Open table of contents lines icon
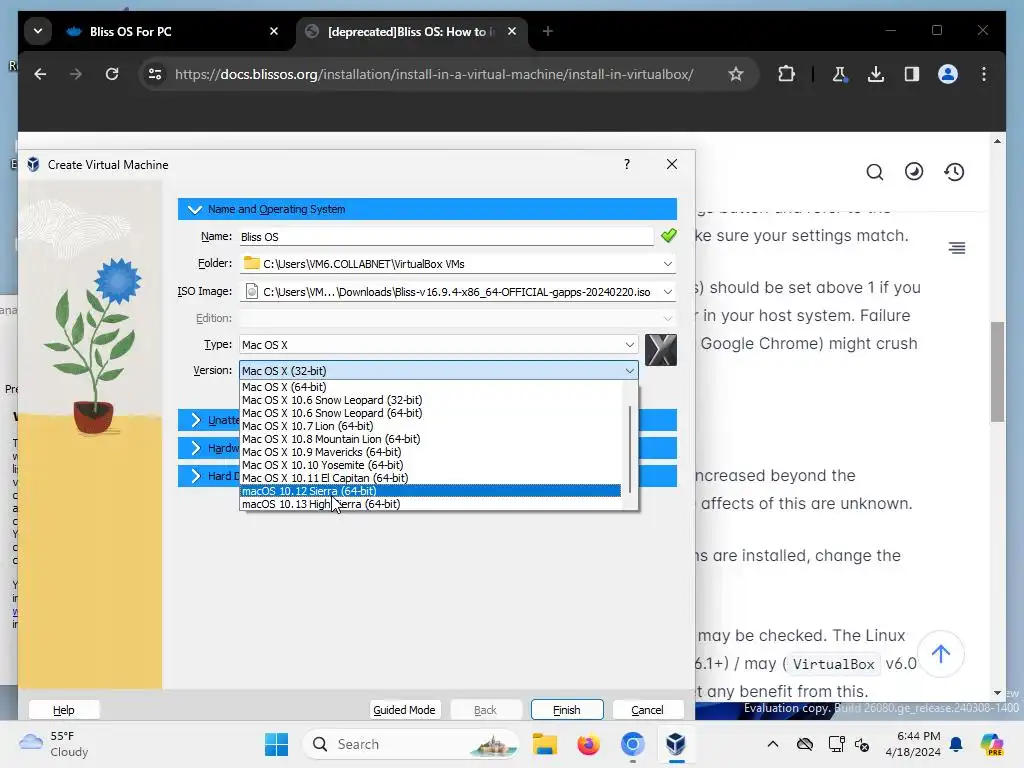 click(957, 248)
